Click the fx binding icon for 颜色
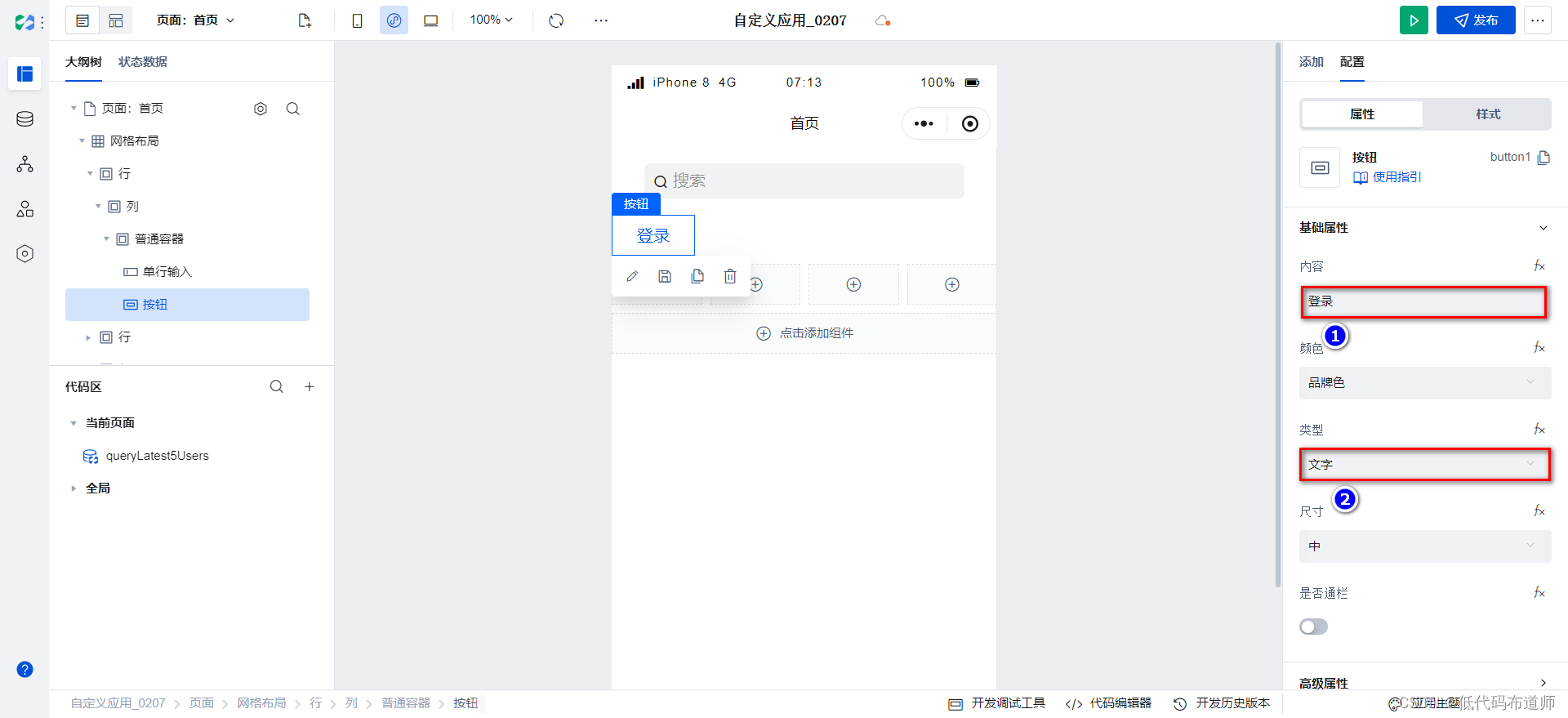This screenshot has width=1568, height=718. click(x=1539, y=348)
